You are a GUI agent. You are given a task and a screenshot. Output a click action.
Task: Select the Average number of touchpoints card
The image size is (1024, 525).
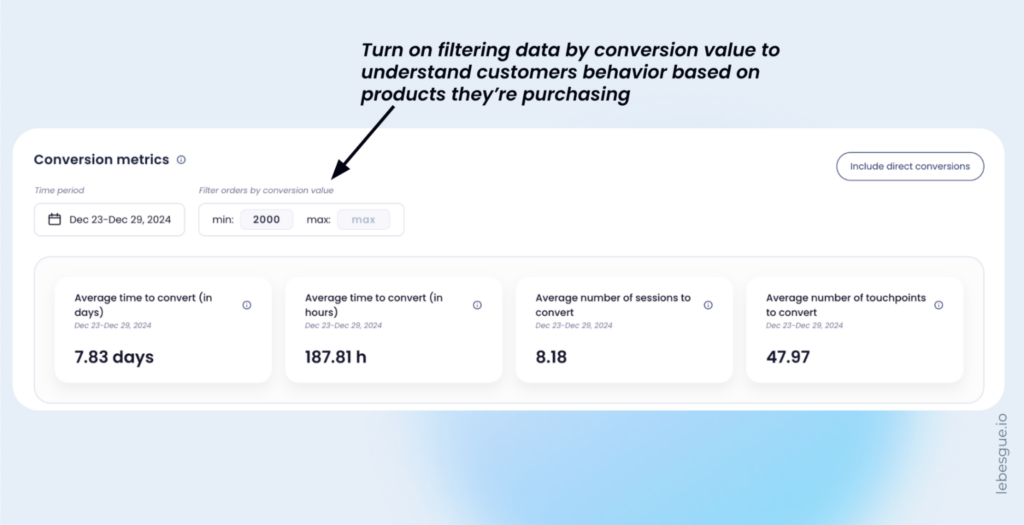(855, 330)
